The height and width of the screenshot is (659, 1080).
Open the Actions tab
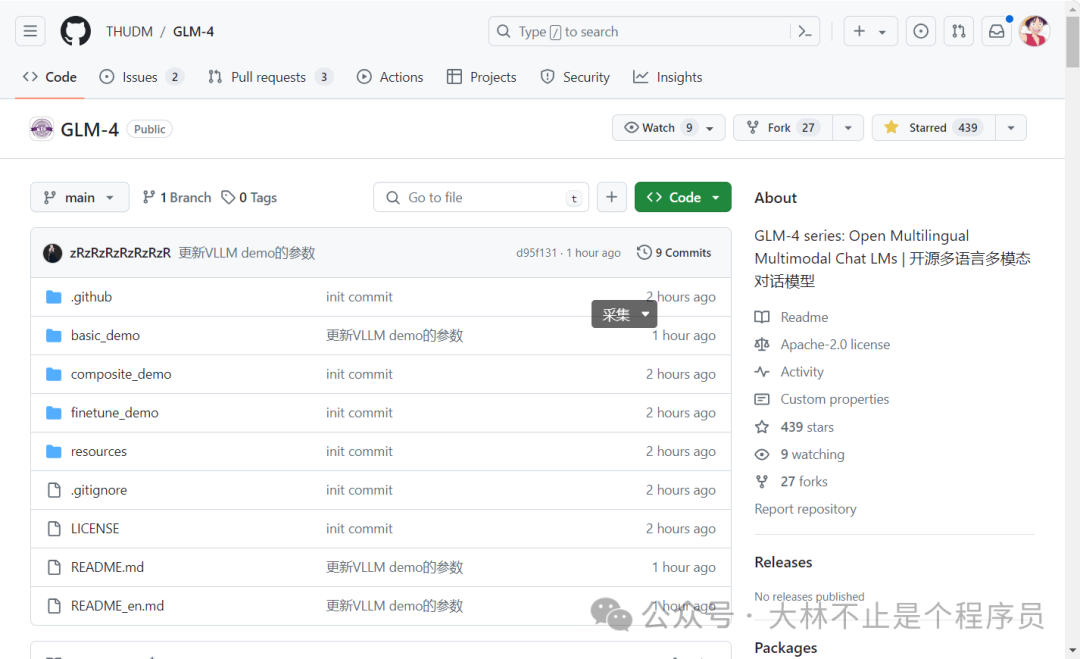tap(390, 77)
